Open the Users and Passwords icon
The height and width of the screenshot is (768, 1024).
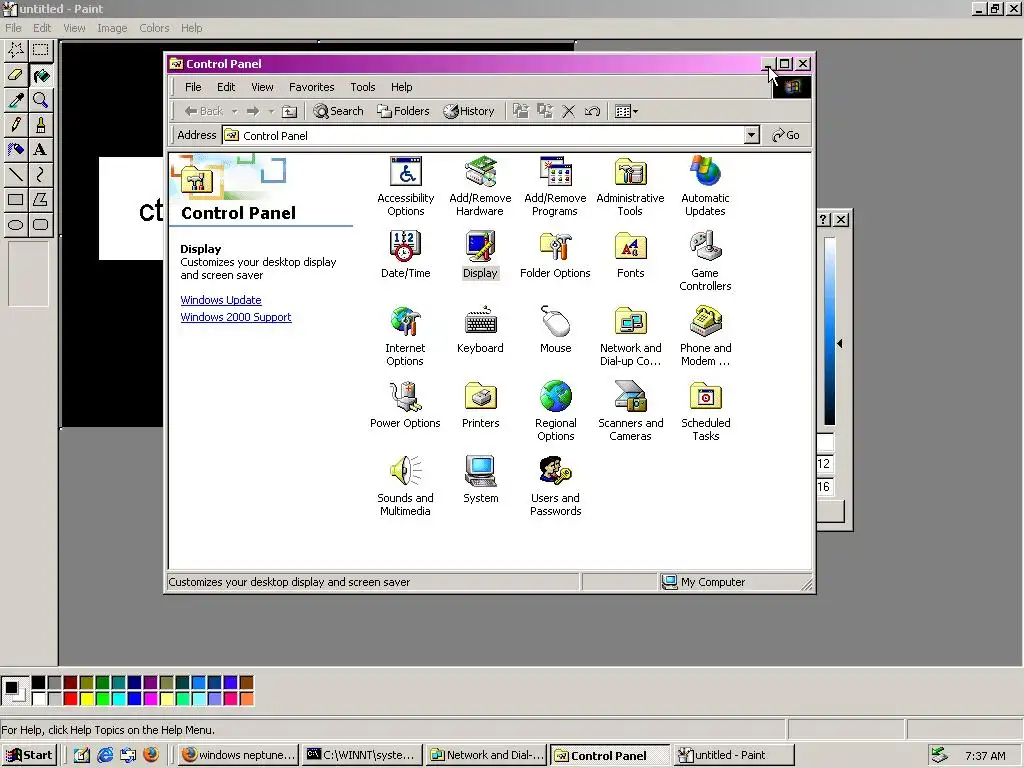[x=555, y=486]
